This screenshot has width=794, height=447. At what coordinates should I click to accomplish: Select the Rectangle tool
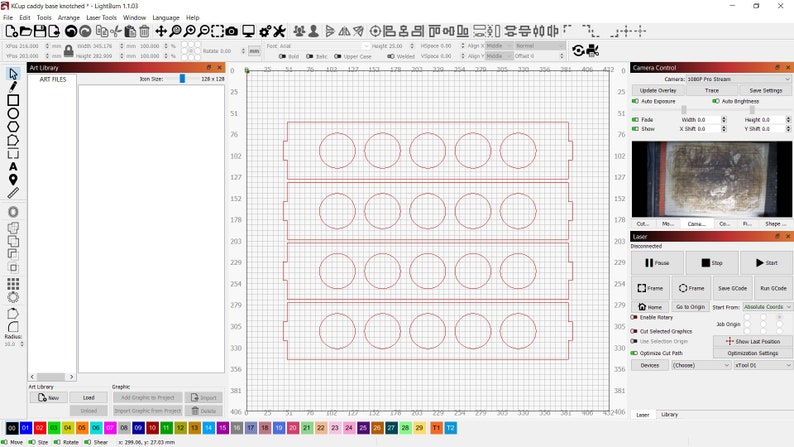[13, 100]
